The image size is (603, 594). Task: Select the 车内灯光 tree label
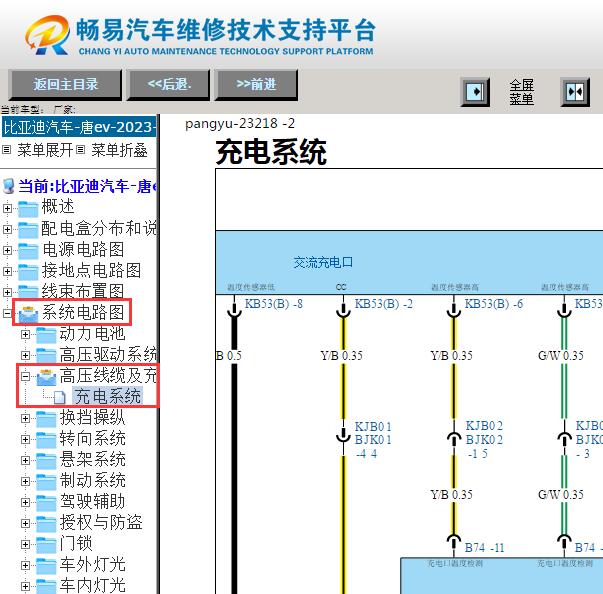[92, 585]
